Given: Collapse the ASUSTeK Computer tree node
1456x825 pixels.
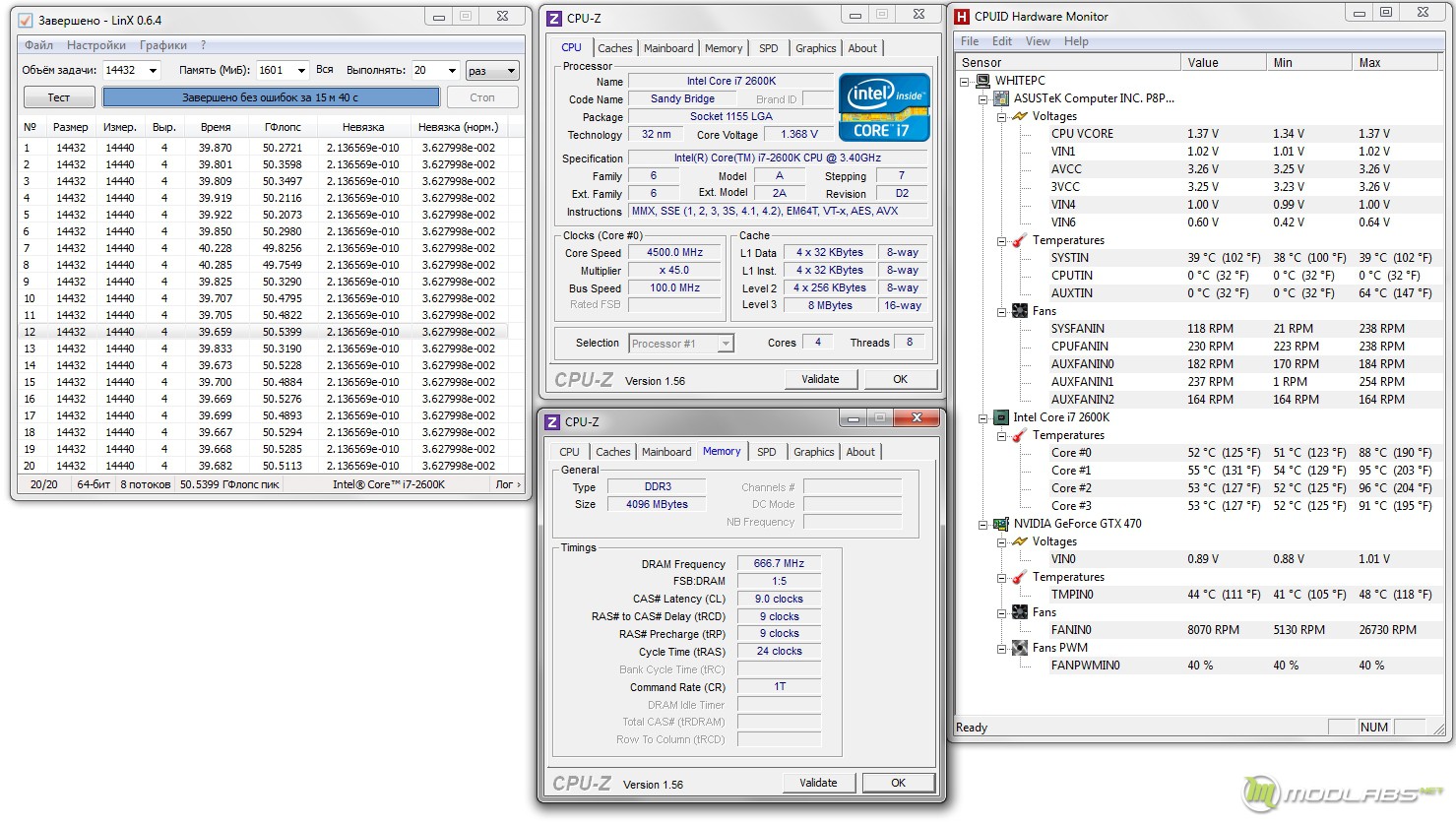Looking at the screenshot, I should [x=982, y=99].
